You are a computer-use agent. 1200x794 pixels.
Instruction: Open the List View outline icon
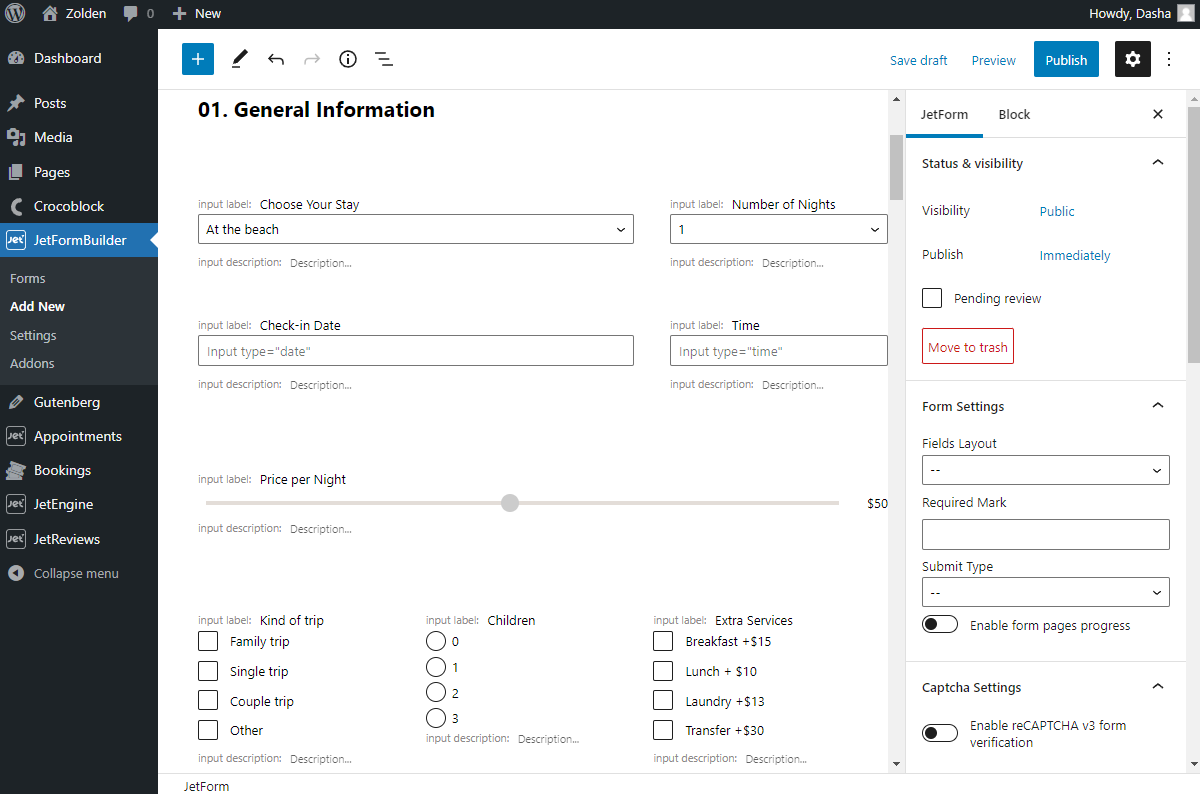(x=384, y=59)
